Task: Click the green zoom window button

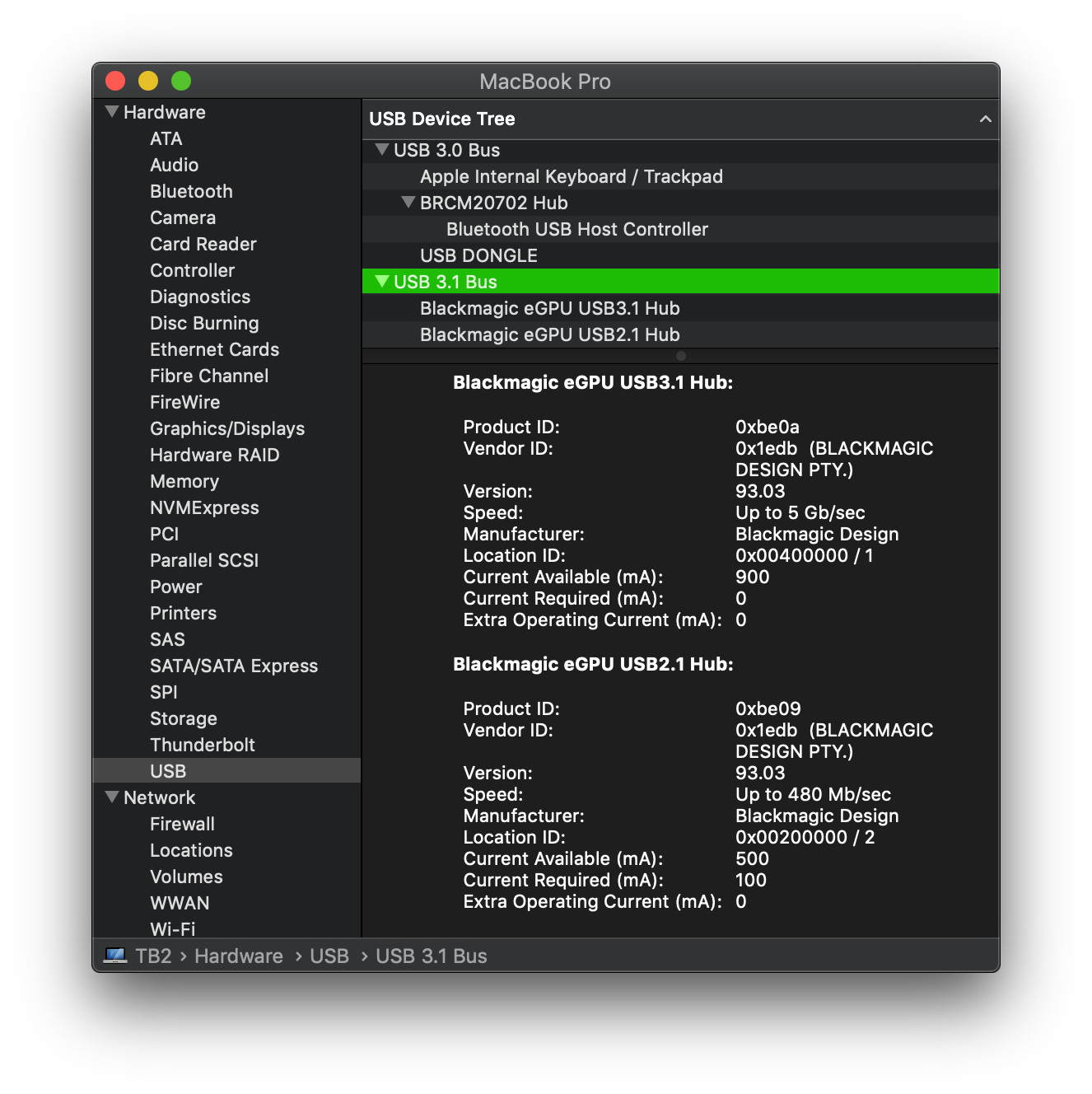Action: point(181,81)
